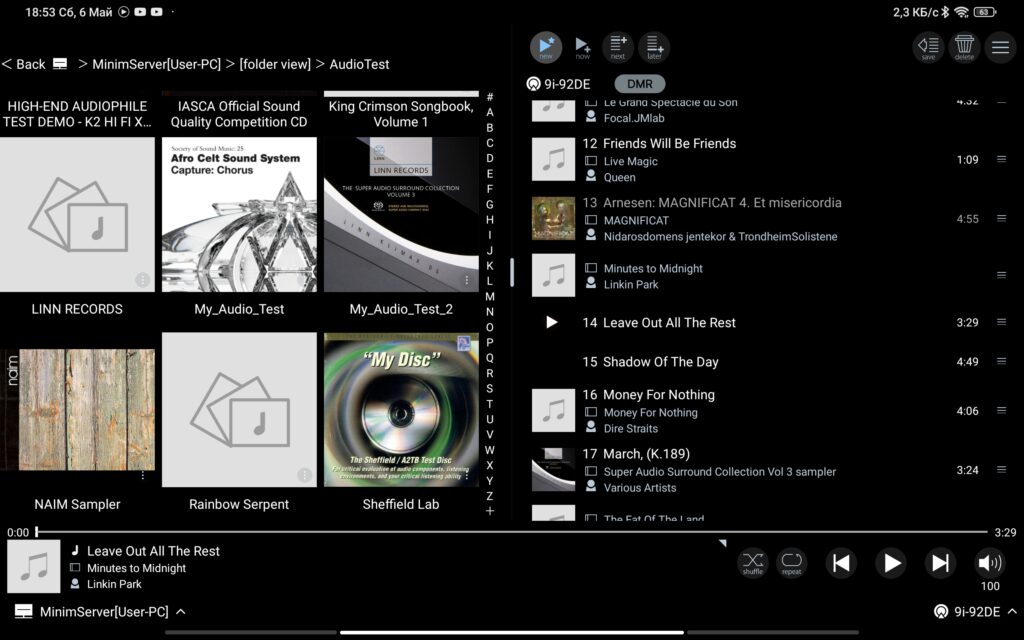Select the 'Play next' queue mode icon
The width and height of the screenshot is (1024, 640).
click(618, 47)
